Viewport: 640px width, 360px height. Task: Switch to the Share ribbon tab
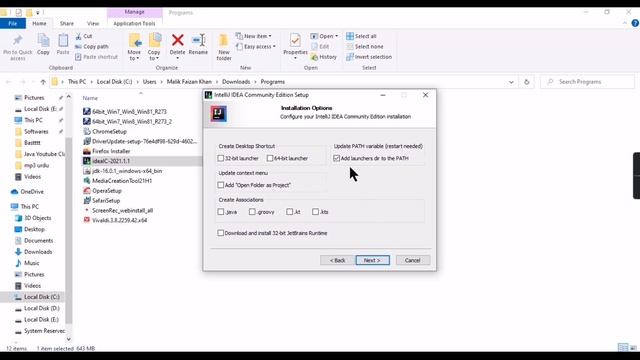coord(67,24)
